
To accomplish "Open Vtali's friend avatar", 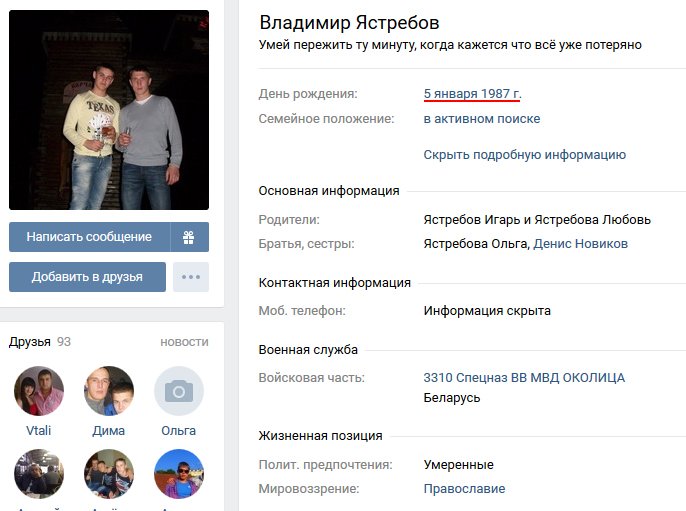I will click(38, 391).
